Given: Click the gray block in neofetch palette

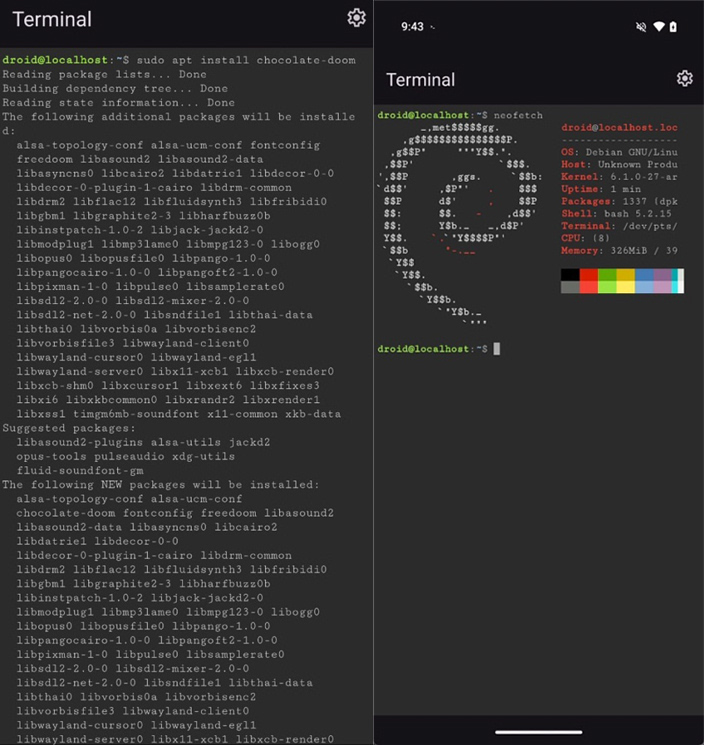Looking at the screenshot, I should (570, 287).
